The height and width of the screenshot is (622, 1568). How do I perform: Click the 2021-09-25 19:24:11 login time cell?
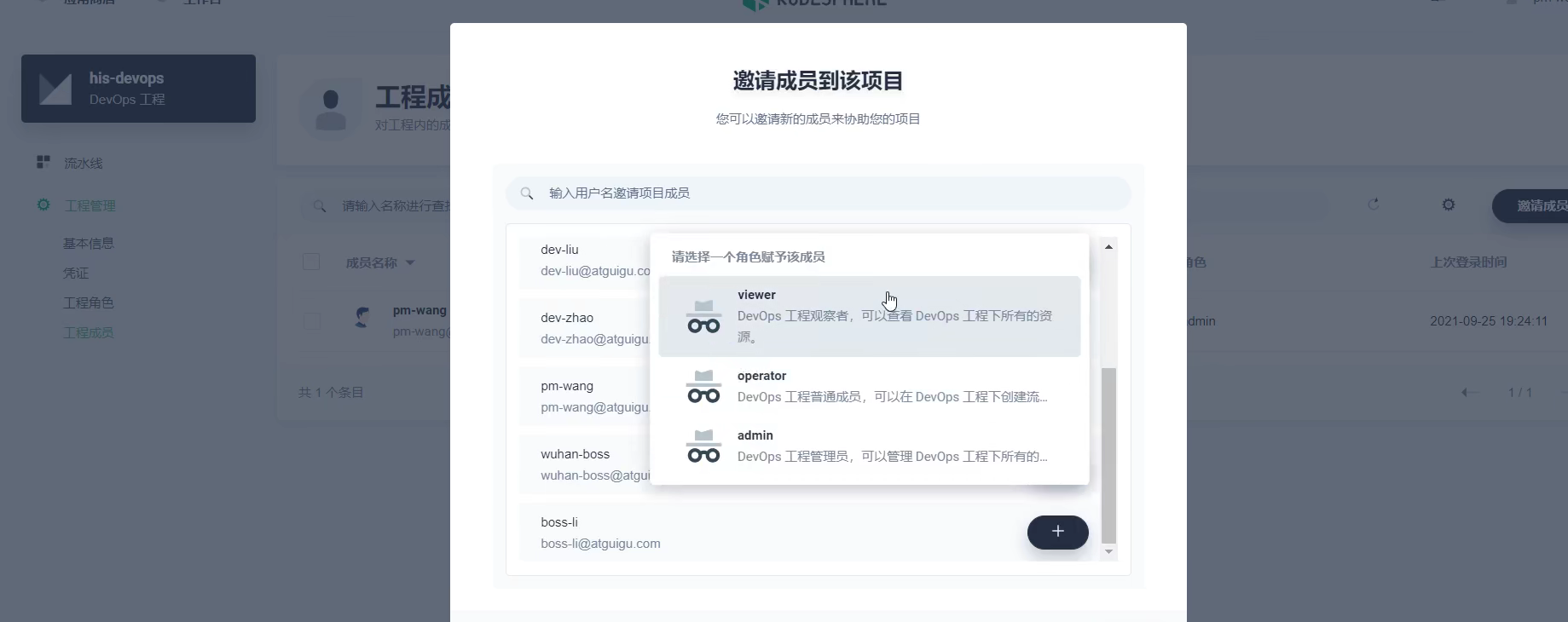click(1489, 321)
